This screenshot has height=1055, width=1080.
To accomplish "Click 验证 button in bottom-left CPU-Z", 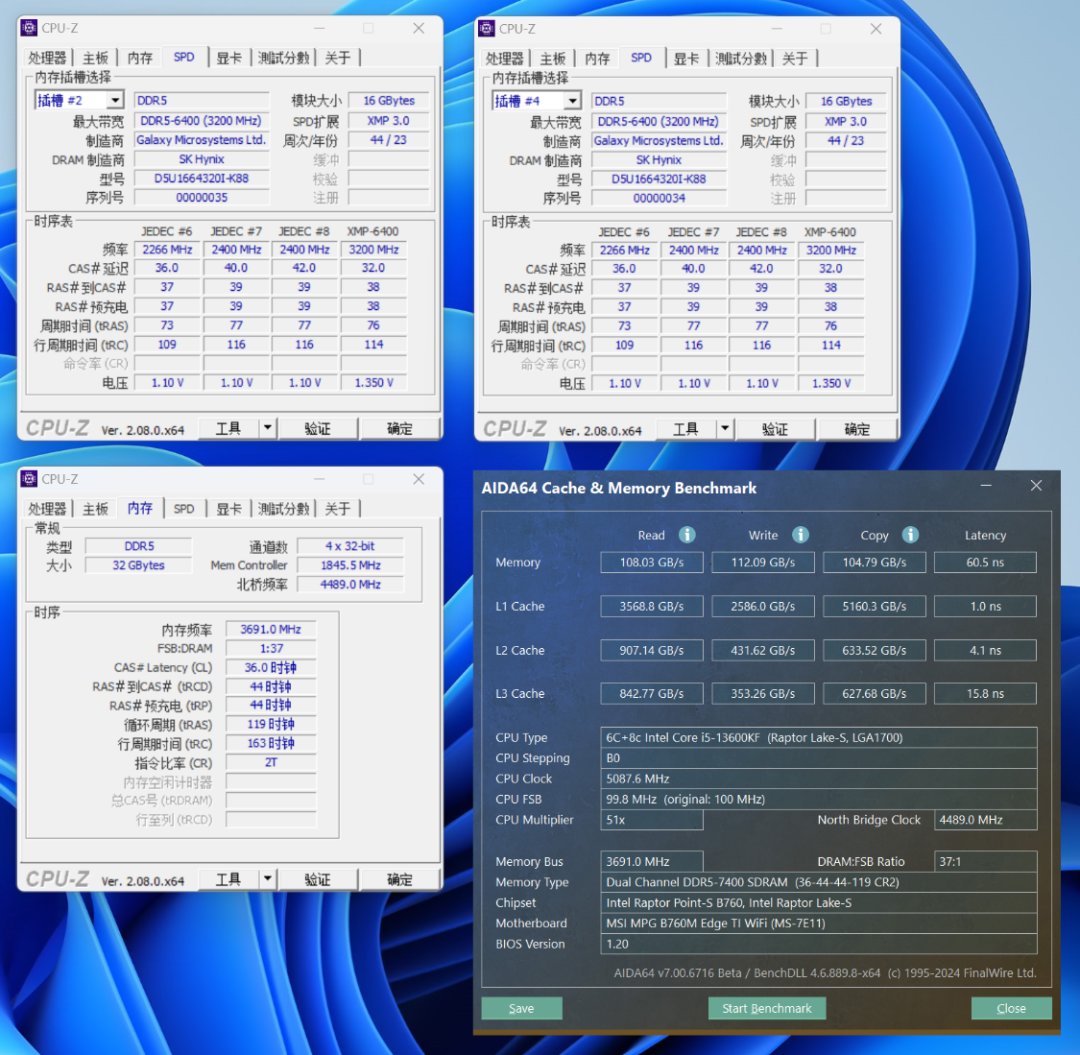I will (x=318, y=879).
